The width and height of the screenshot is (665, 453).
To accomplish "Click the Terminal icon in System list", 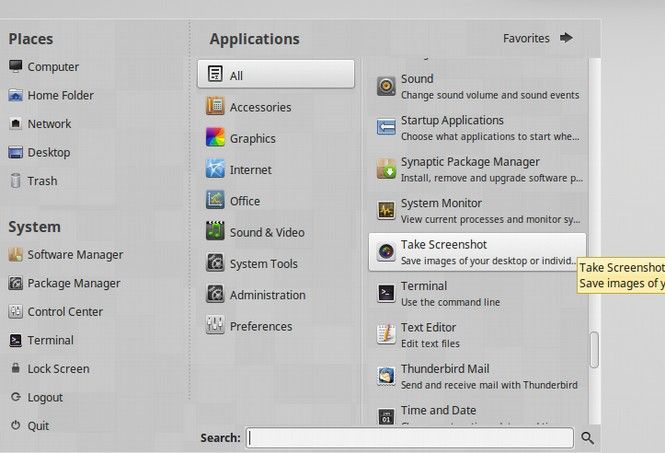I will [x=16, y=340].
